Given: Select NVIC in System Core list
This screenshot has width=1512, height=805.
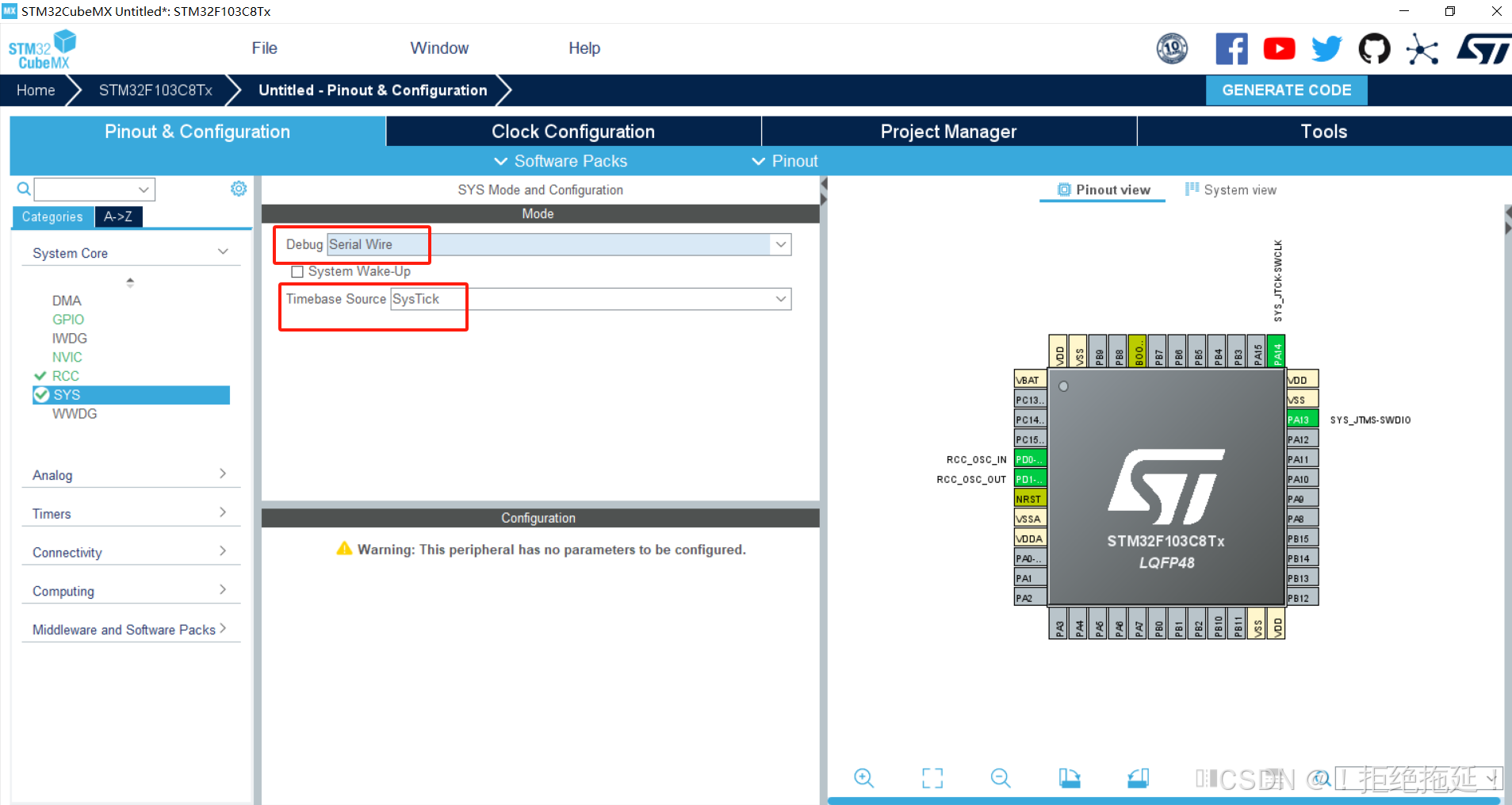Looking at the screenshot, I should (x=67, y=358).
